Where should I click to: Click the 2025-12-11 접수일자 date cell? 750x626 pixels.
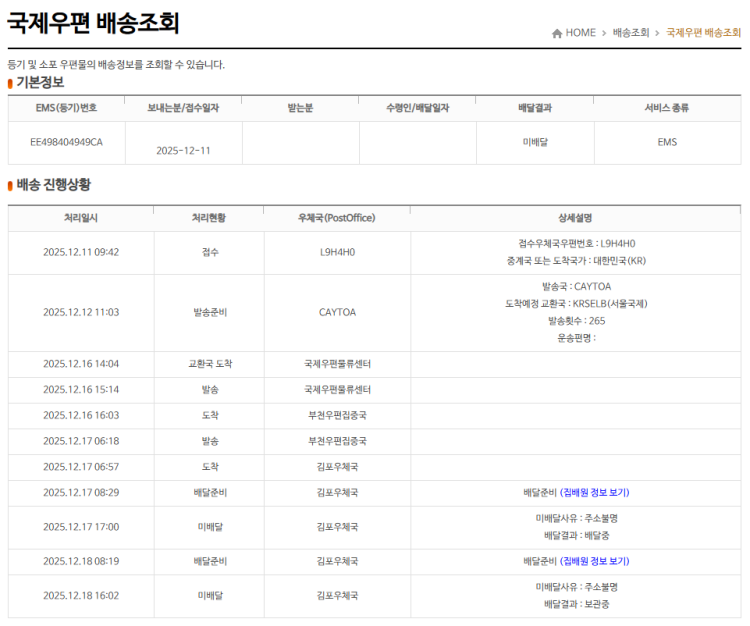coord(184,151)
